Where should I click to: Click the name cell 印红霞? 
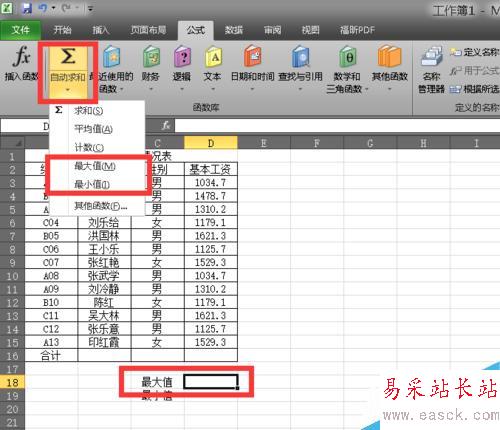pos(104,342)
